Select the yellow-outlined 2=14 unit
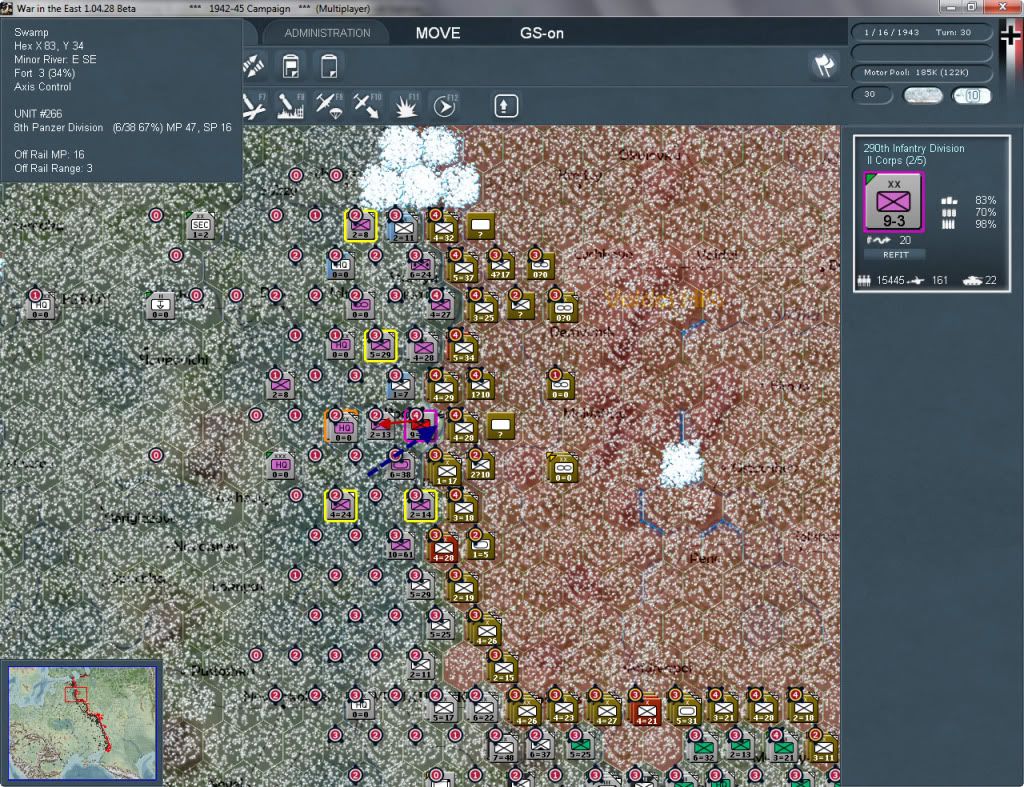The image size is (1024, 787). 420,506
